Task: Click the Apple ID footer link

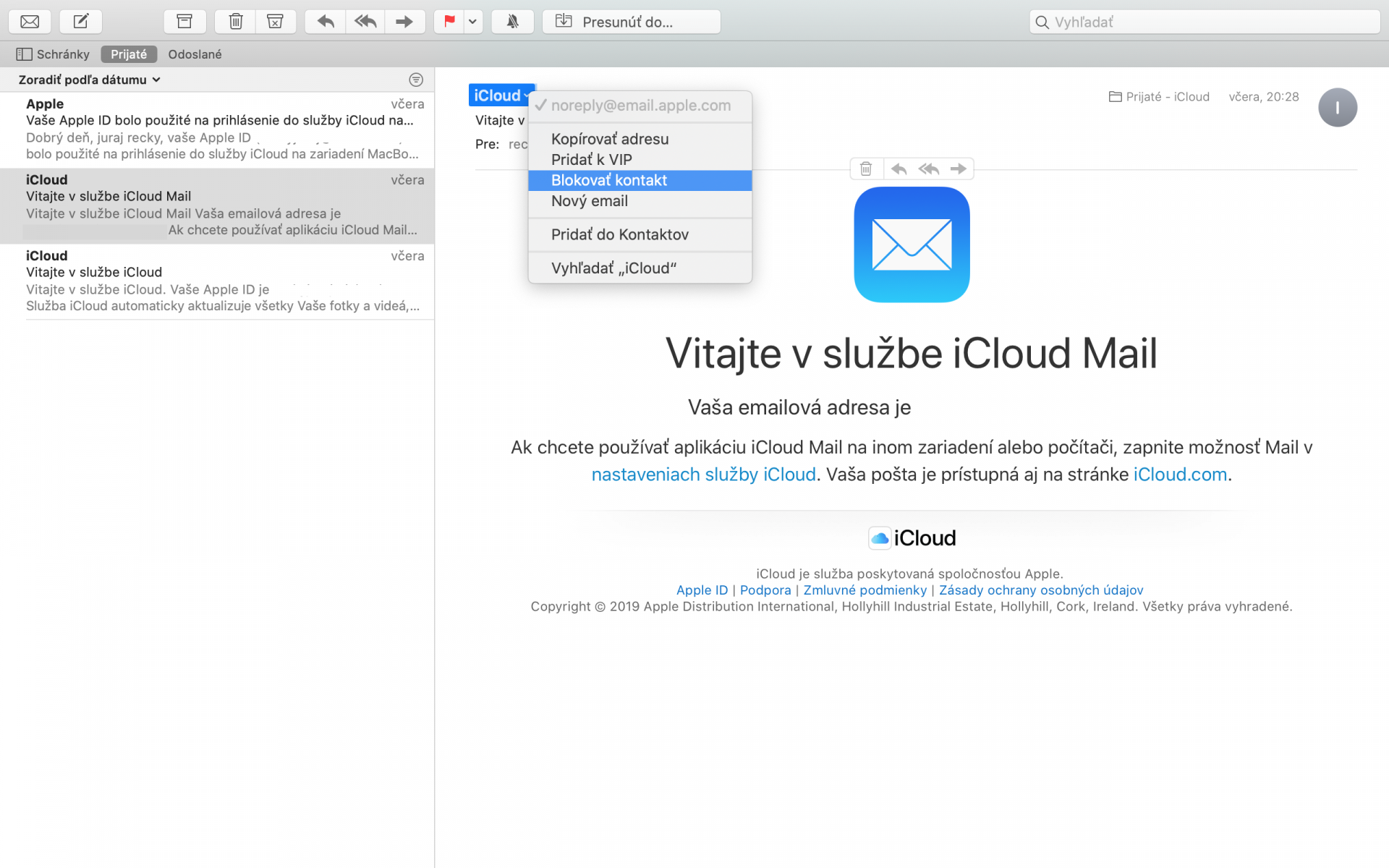Action: 702,590
